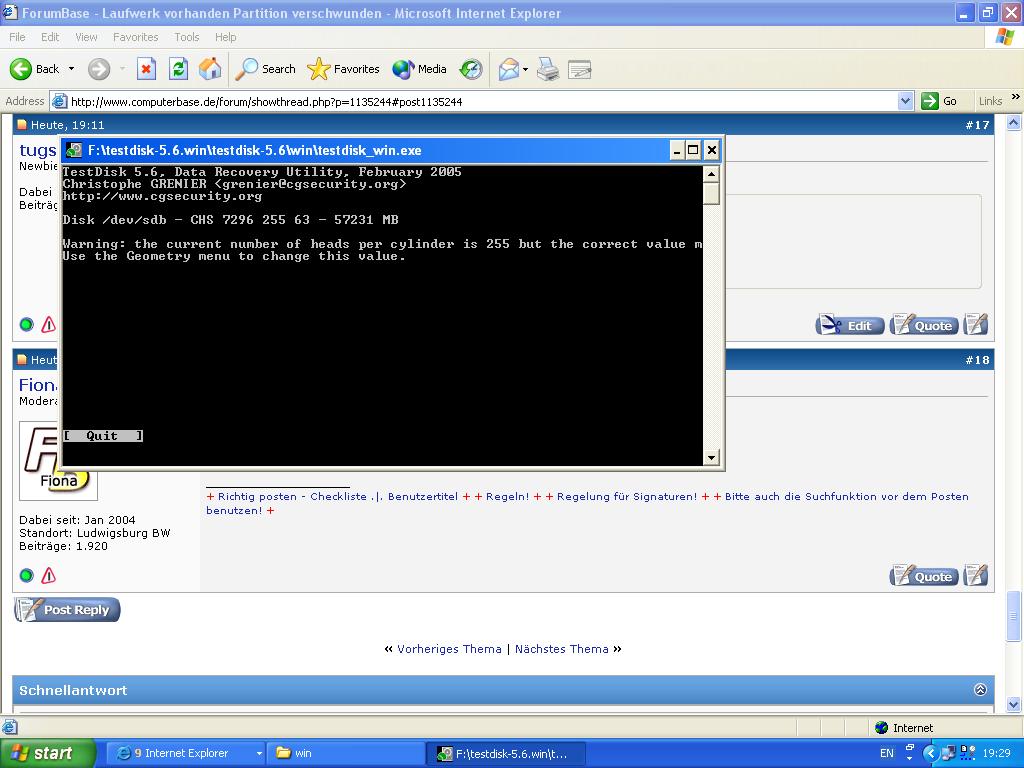1024x768 pixels.
Task: Click the red report warning icon in Fiona's post
Action: coord(49,575)
